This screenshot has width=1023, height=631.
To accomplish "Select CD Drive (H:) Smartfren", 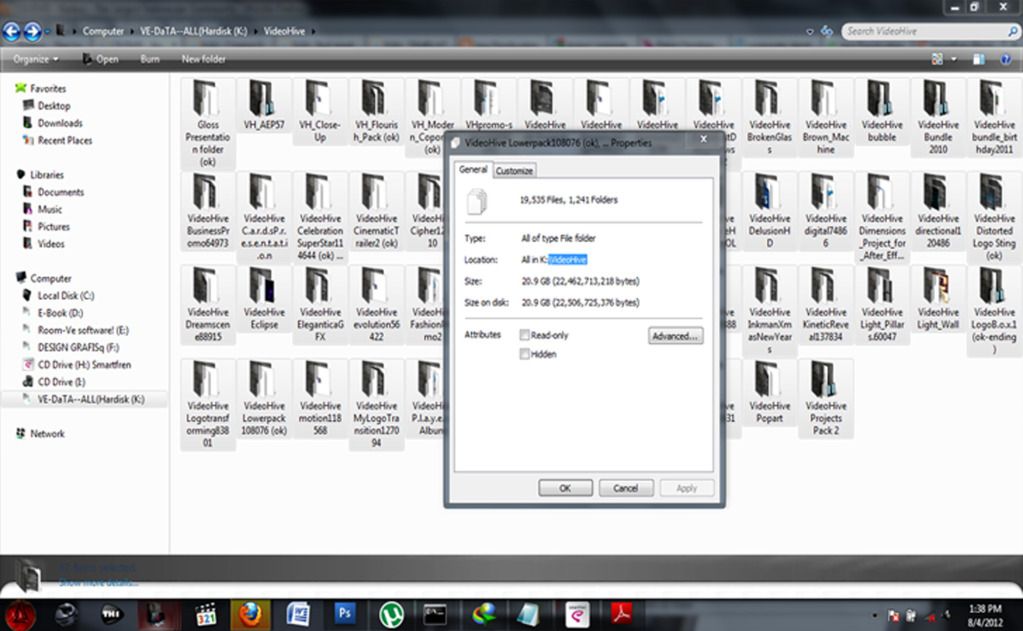I will tap(84, 365).
